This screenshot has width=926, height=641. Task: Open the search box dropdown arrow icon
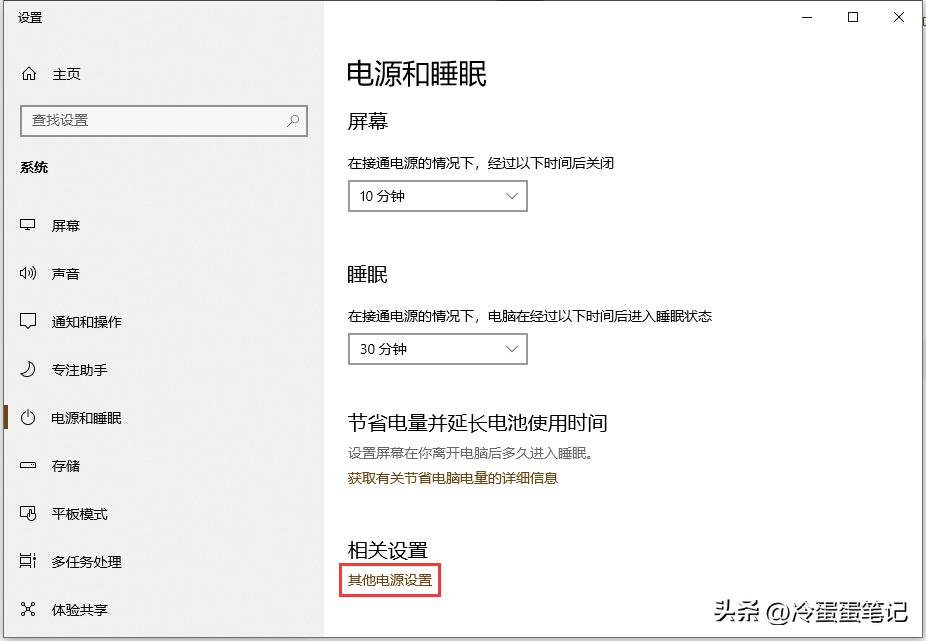[291, 121]
